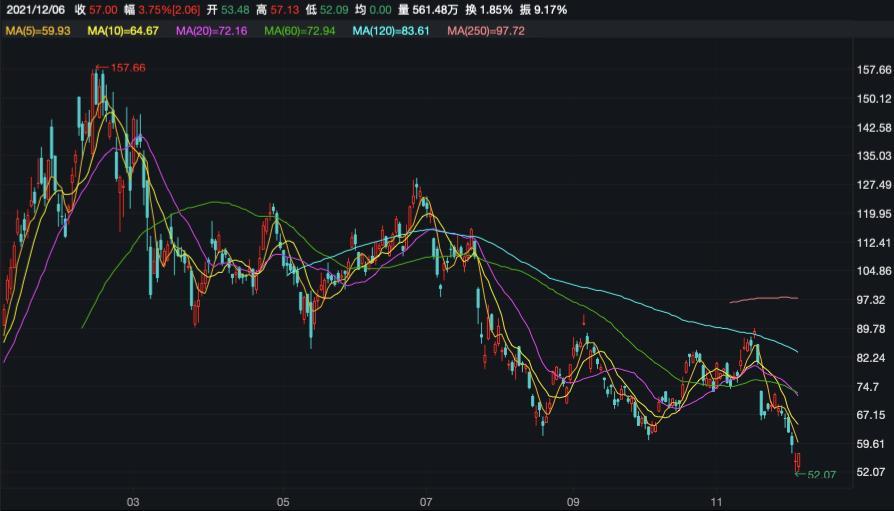Click the high price 57.13 value

click(x=285, y=10)
